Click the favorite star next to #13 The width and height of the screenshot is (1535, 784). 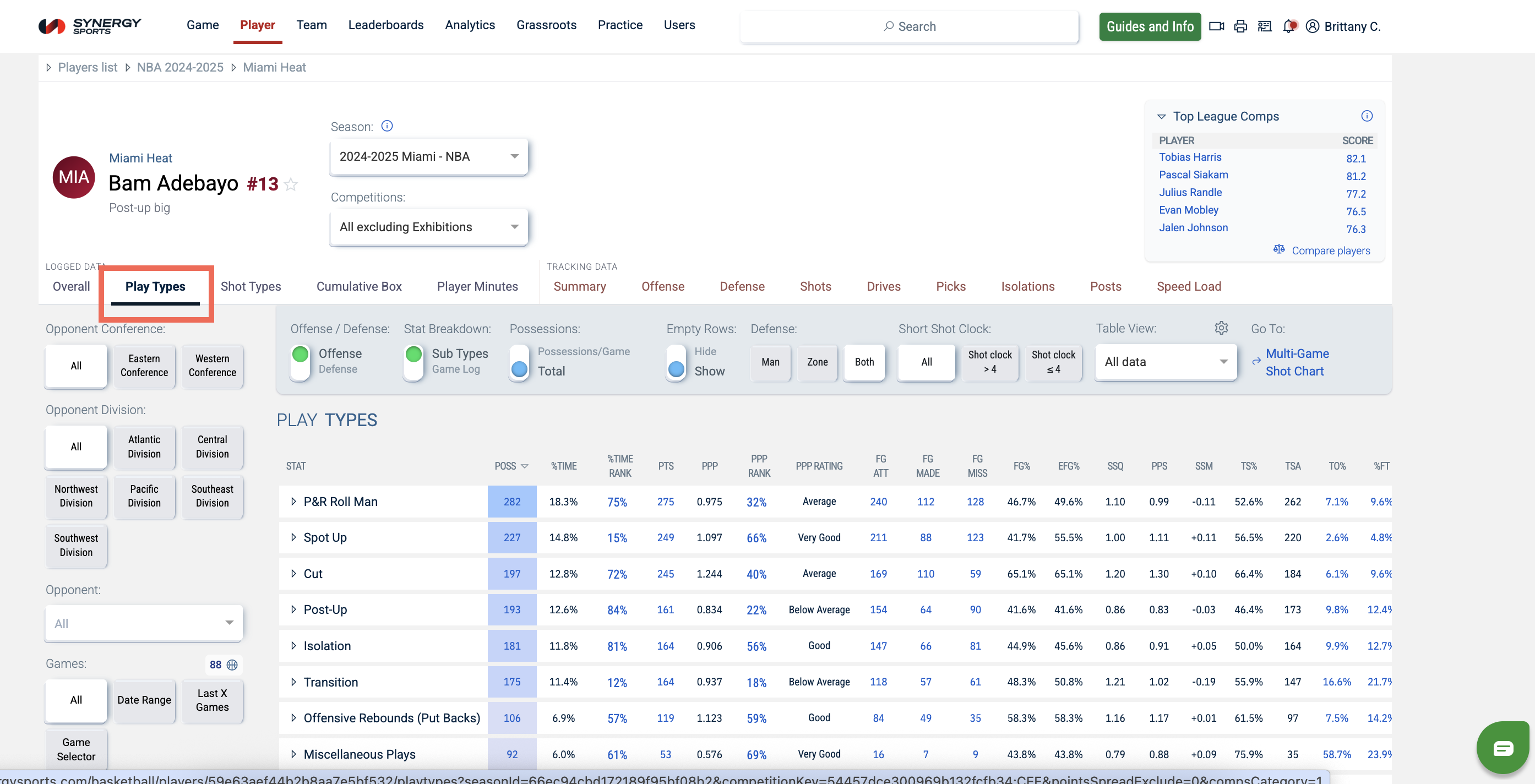[x=291, y=184]
